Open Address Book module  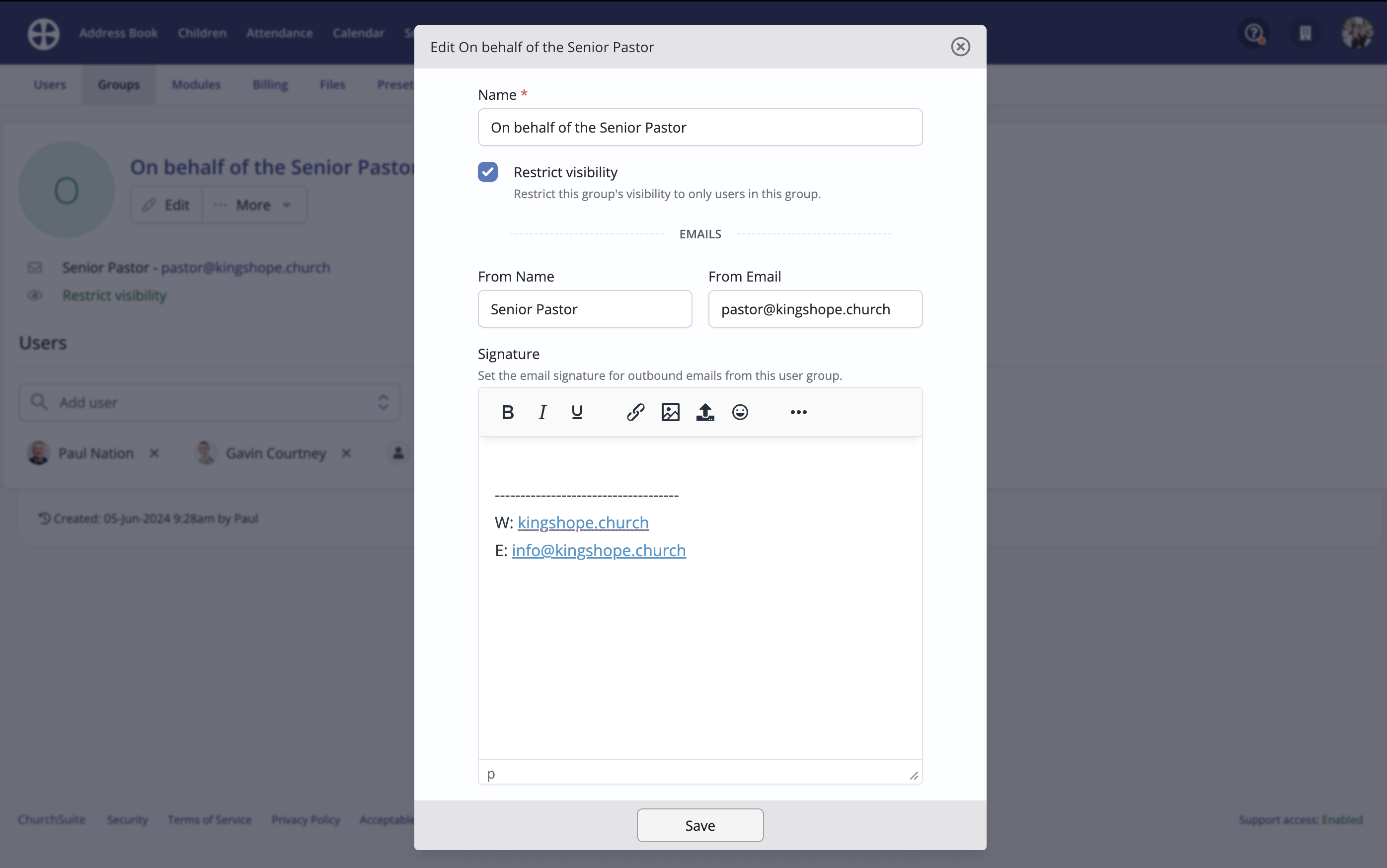[118, 33]
